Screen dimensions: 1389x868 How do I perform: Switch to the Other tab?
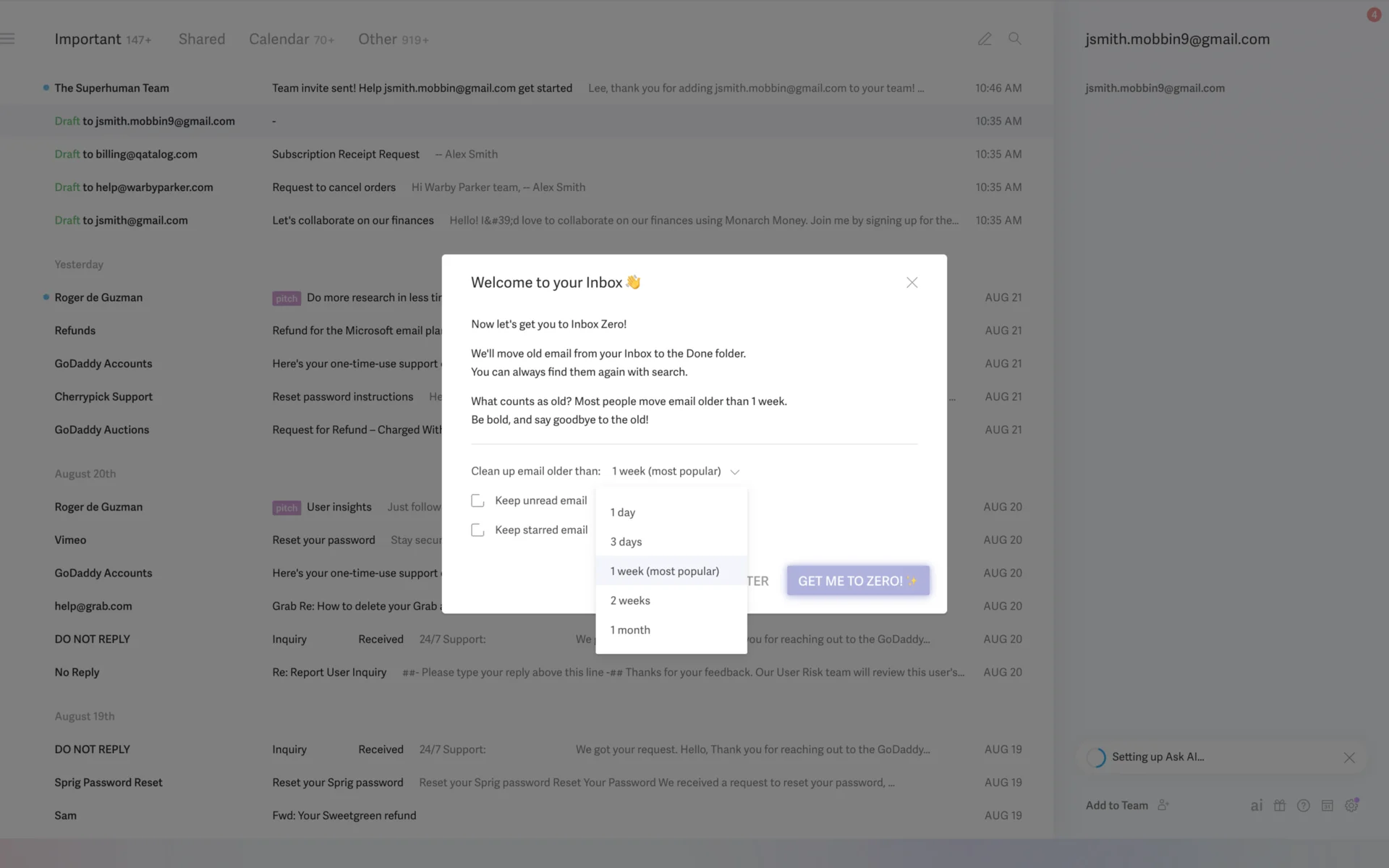pyautogui.click(x=378, y=39)
